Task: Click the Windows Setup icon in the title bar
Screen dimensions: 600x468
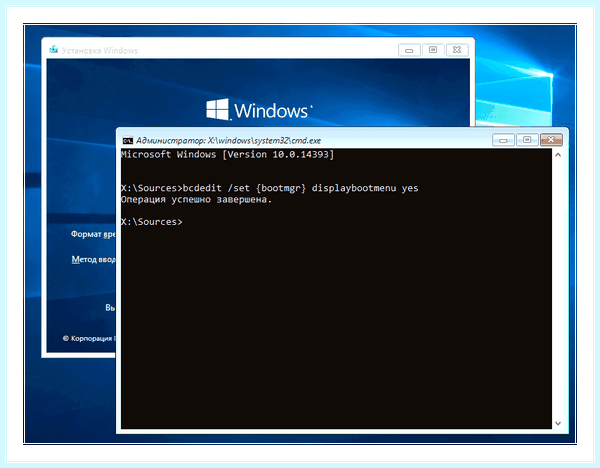Action: click(54, 50)
